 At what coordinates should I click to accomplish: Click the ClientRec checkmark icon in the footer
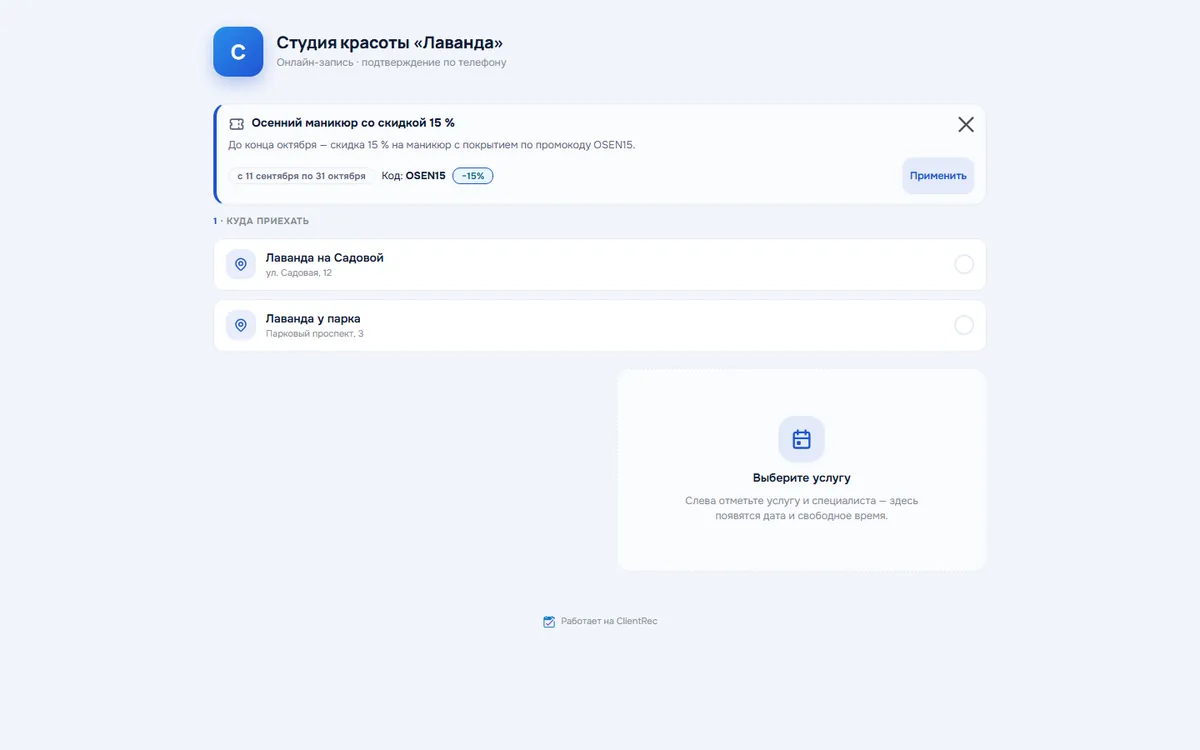tap(549, 621)
